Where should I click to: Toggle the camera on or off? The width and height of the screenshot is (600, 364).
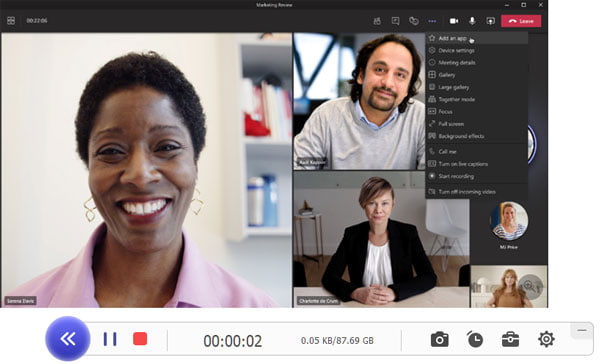(454, 21)
